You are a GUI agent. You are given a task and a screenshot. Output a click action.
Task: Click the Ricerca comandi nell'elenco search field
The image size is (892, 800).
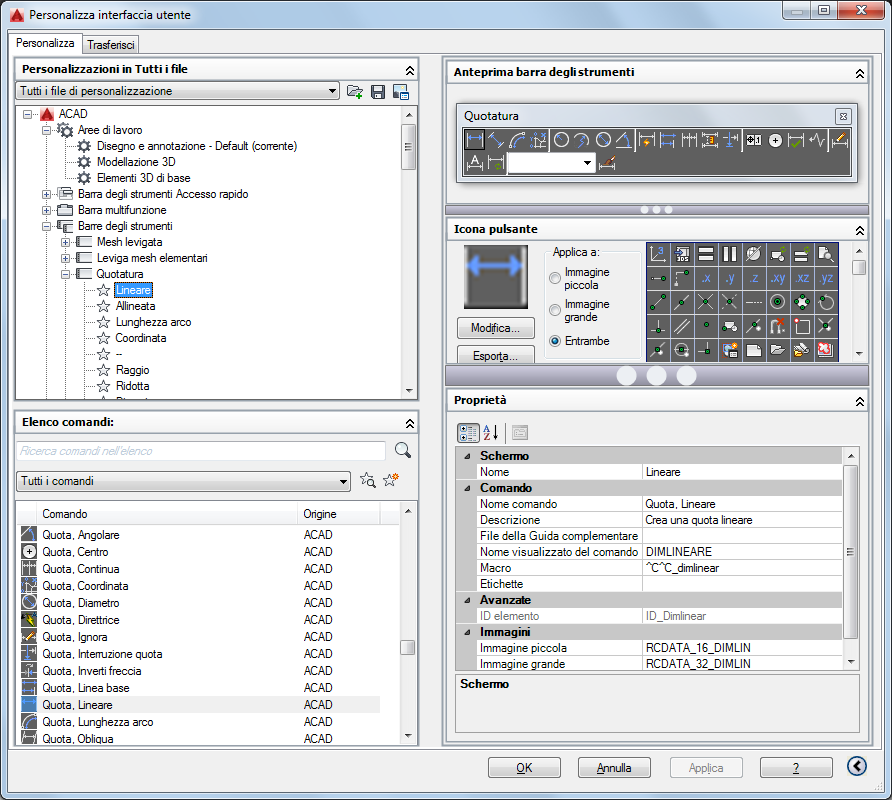tap(201, 451)
